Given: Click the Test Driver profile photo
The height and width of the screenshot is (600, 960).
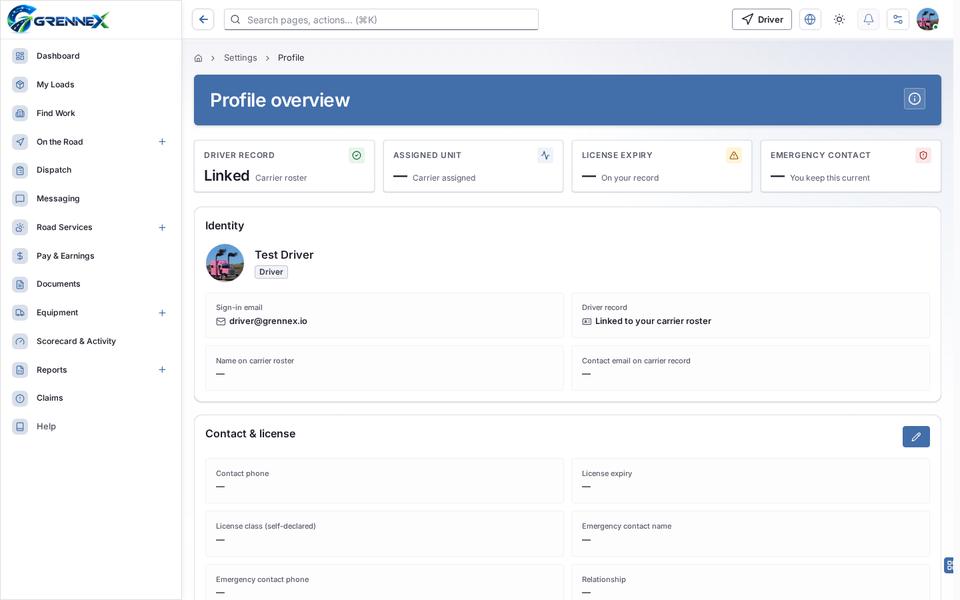Looking at the screenshot, I should coord(225,263).
